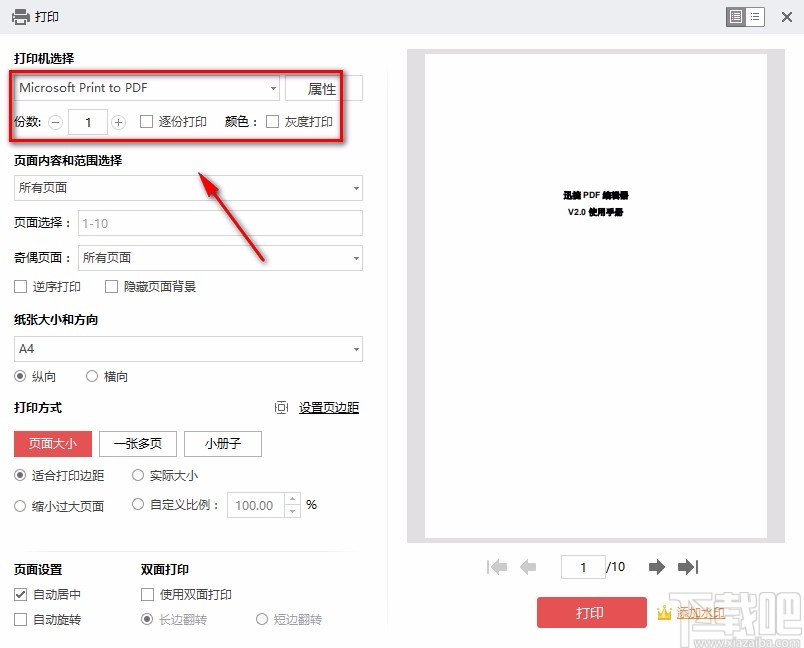This screenshot has width=804, height=648.
Task: Enable the 逐份打印 checkbox
Action: [144, 121]
